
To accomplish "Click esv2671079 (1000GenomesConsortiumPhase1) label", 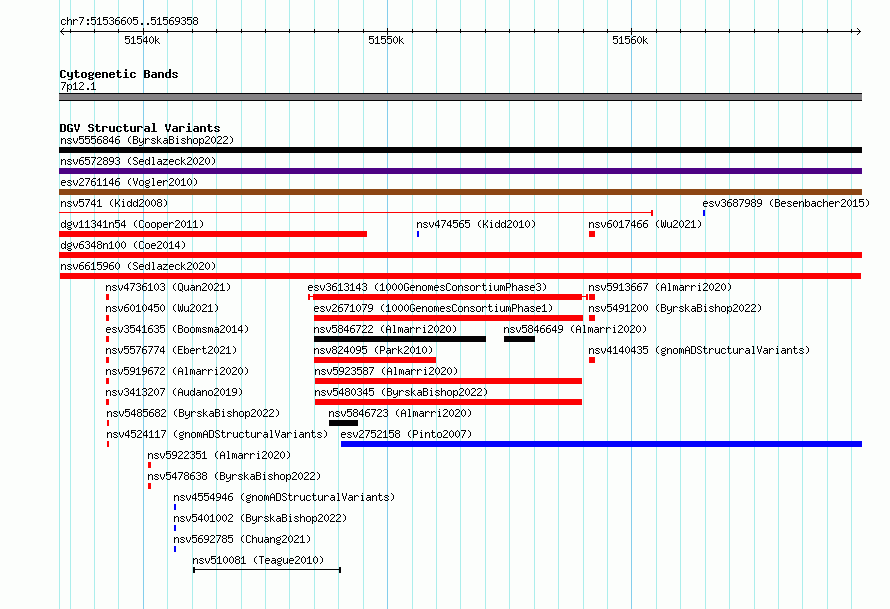I will [x=433, y=308].
